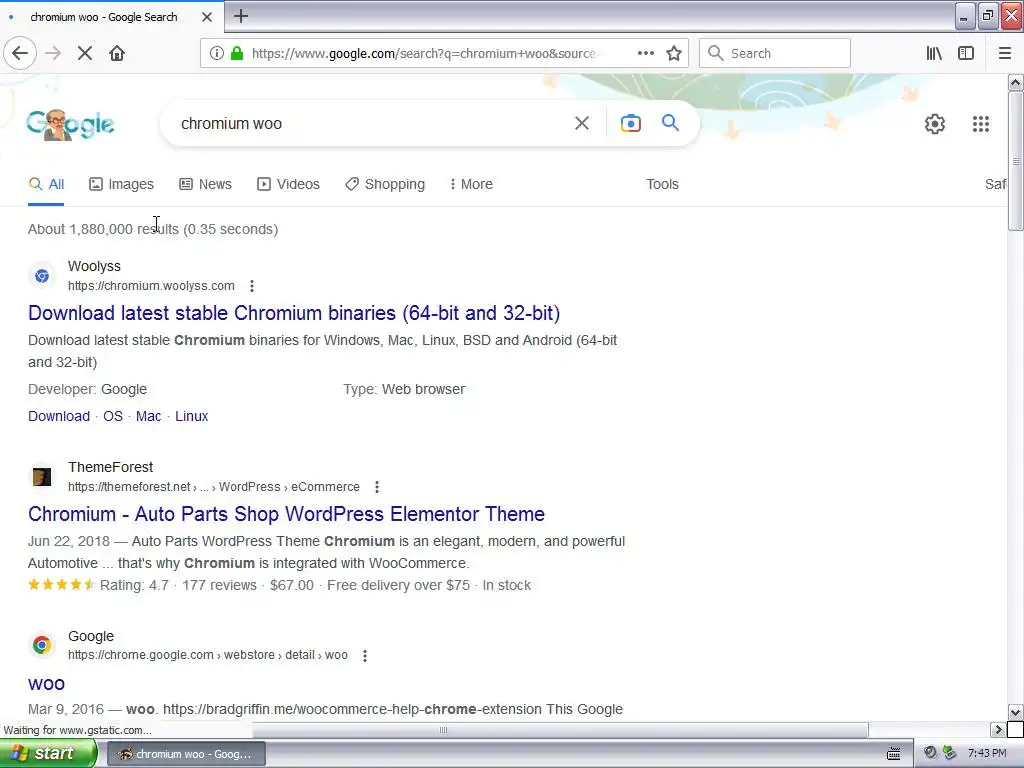The width and height of the screenshot is (1024, 768).
Task: Open the Firefox home page
Action: (x=117, y=53)
